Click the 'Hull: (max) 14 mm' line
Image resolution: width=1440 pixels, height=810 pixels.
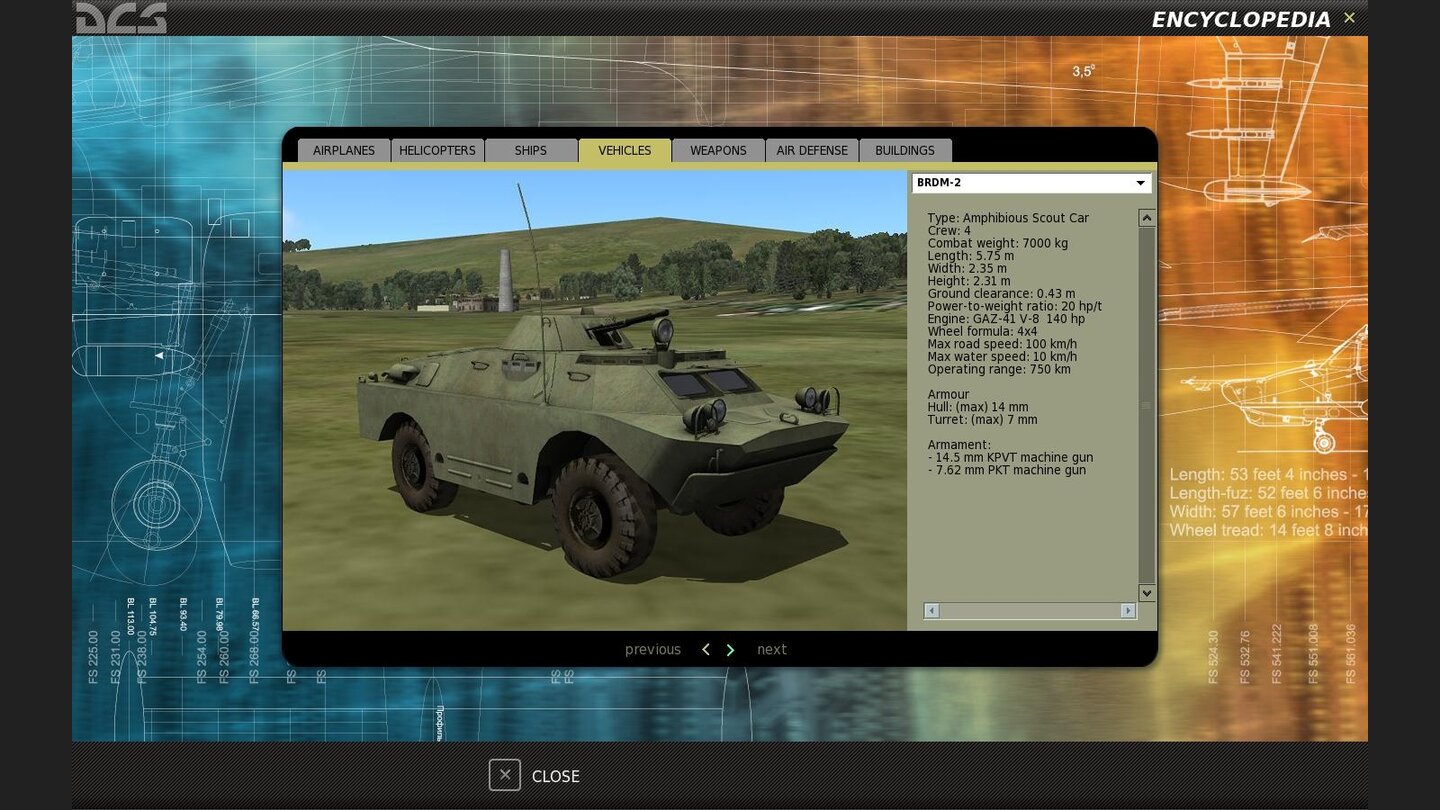click(x=978, y=407)
